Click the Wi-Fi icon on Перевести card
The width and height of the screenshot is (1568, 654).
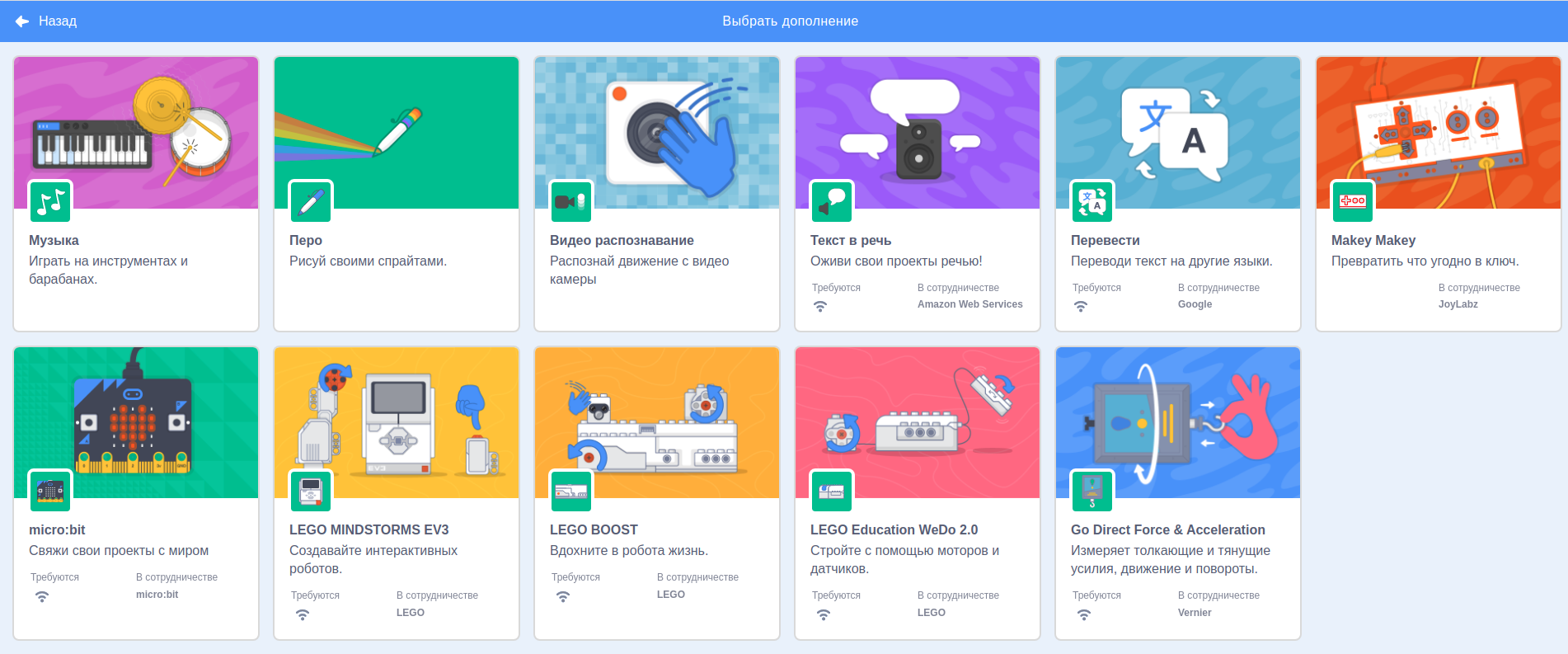[x=1081, y=306]
